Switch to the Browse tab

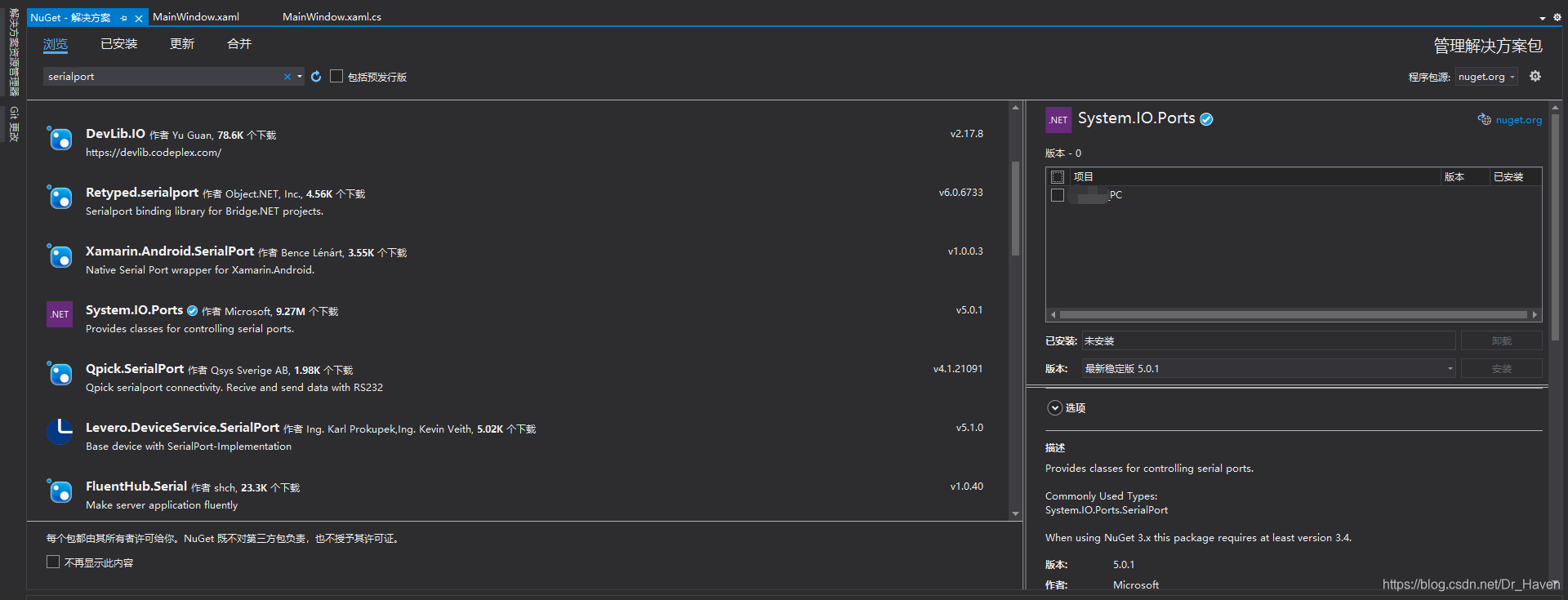(56, 44)
